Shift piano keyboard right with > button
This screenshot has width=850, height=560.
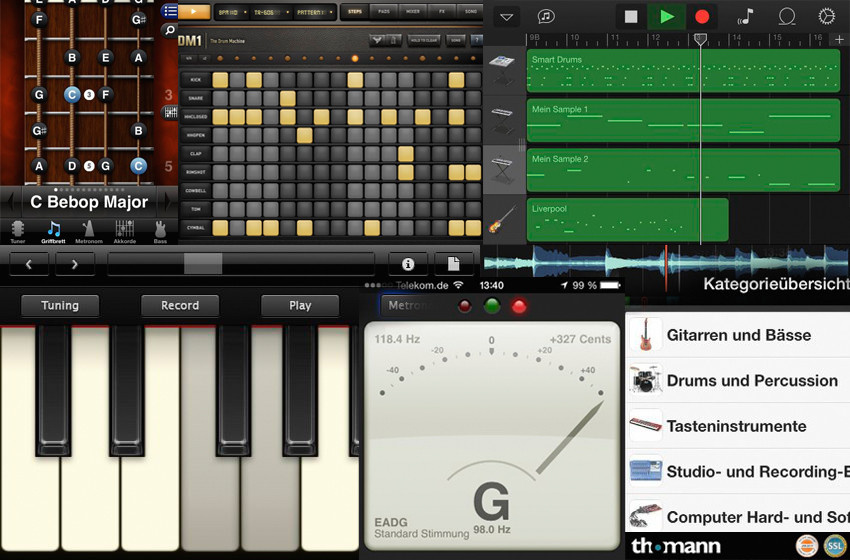75,264
